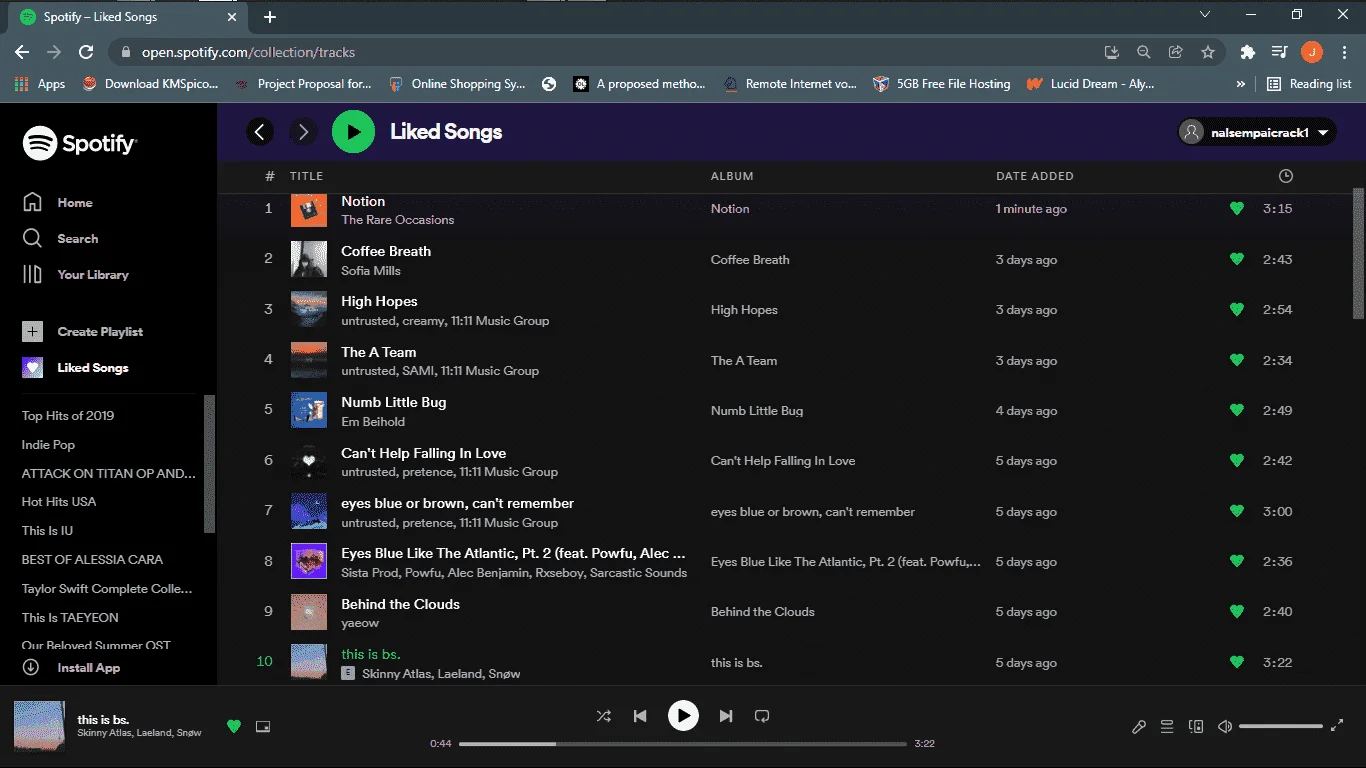Sort by the duration clock icon
Viewport: 1366px width, 768px height.
point(1286,176)
